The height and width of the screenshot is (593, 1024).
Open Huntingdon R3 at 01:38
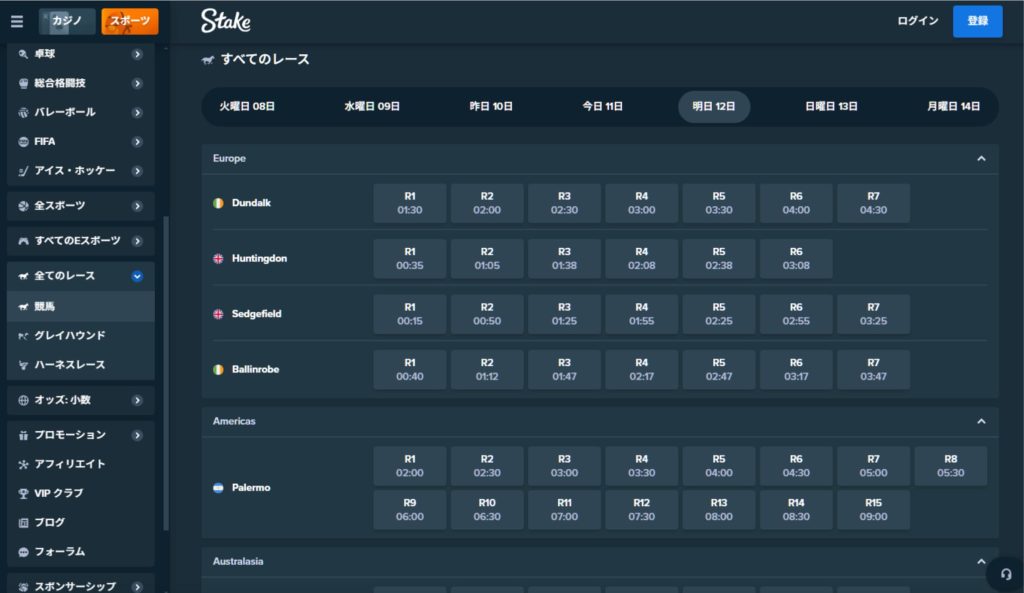tap(564, 259)
